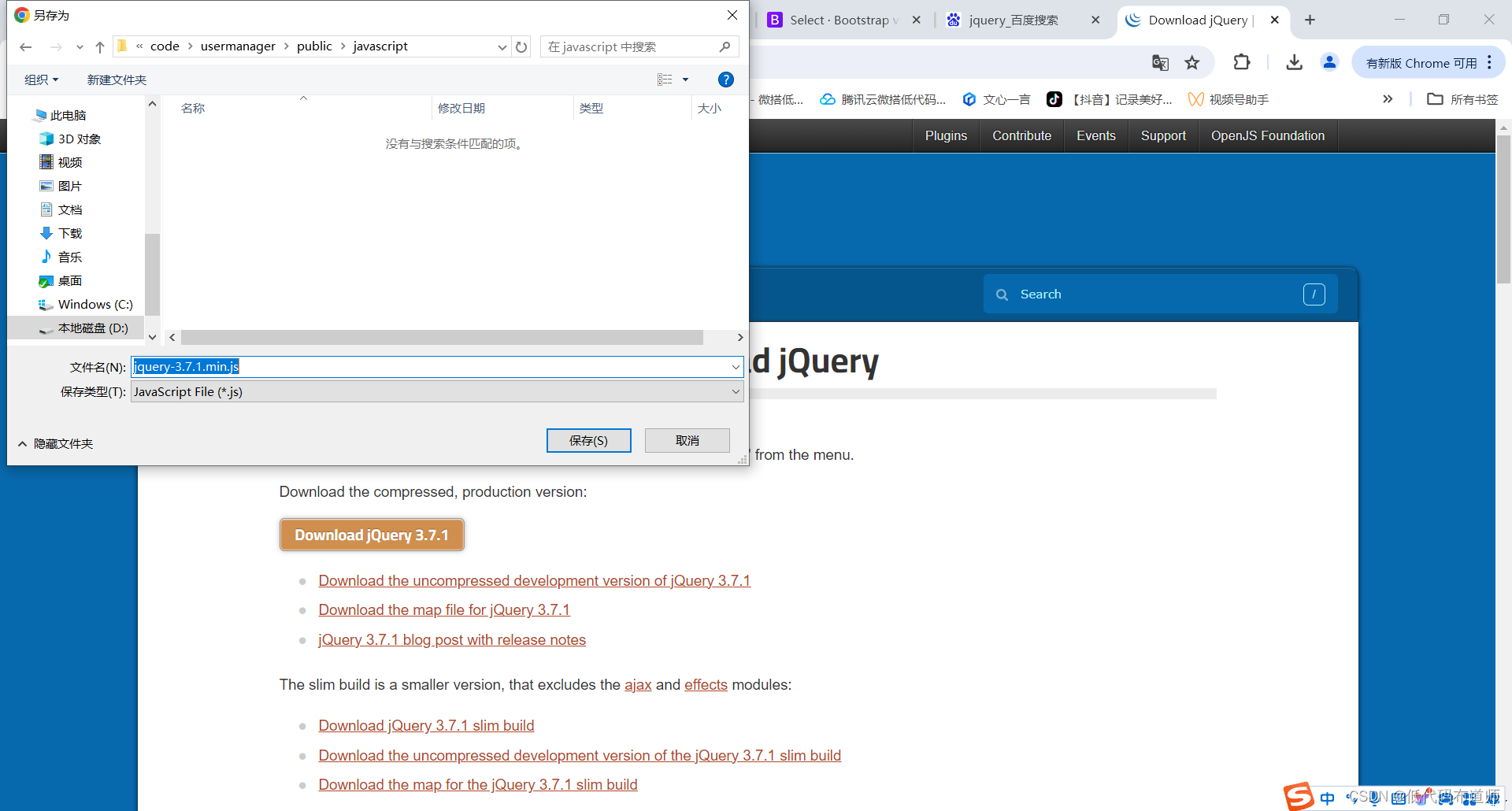Image resolution: width=1512 pixels, height=811 pixels.
Task: Open filename history dropdown
Action: coord(736,367)
